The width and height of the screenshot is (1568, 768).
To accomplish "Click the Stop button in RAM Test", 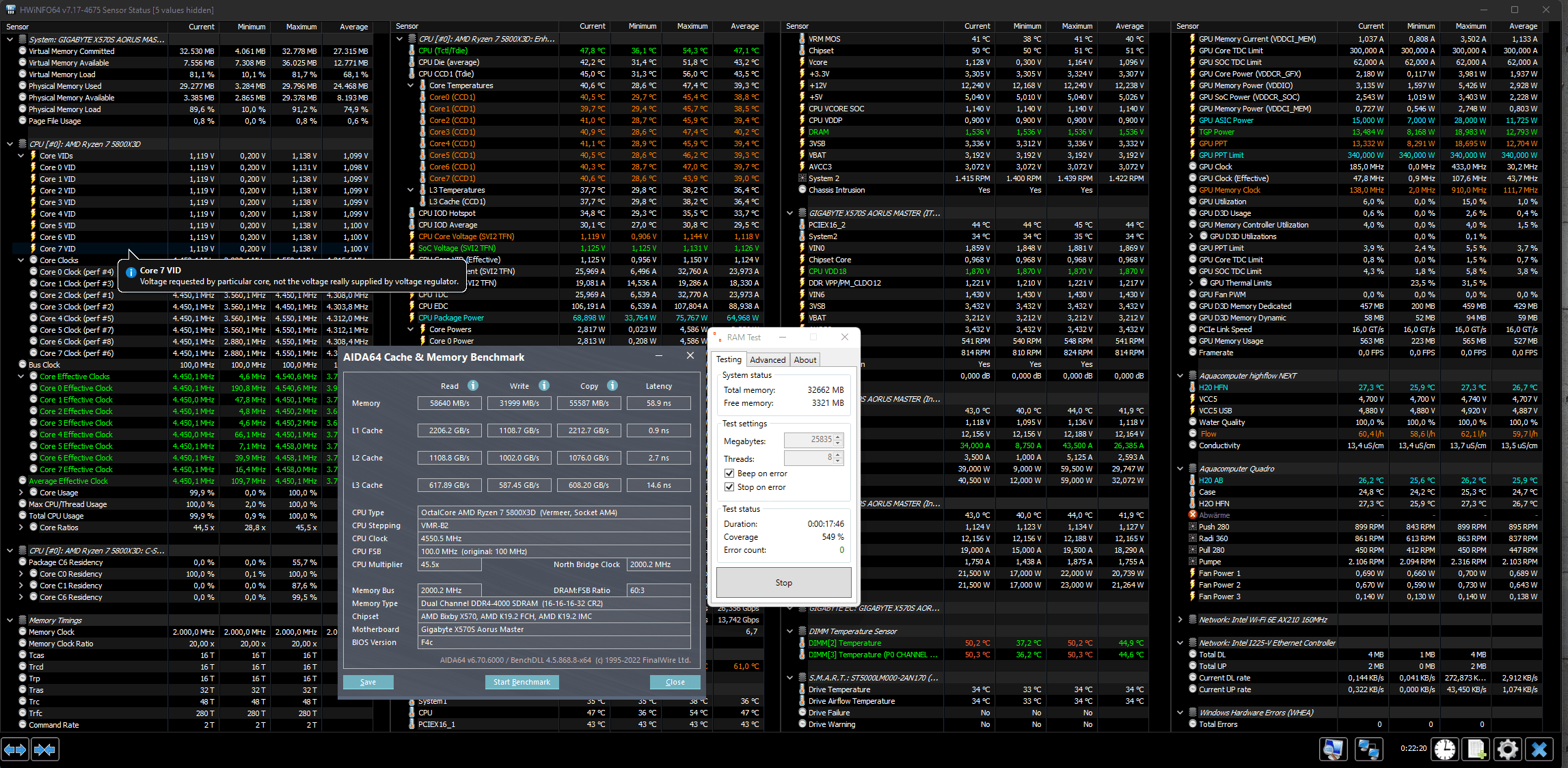I will tap(783, 583).
